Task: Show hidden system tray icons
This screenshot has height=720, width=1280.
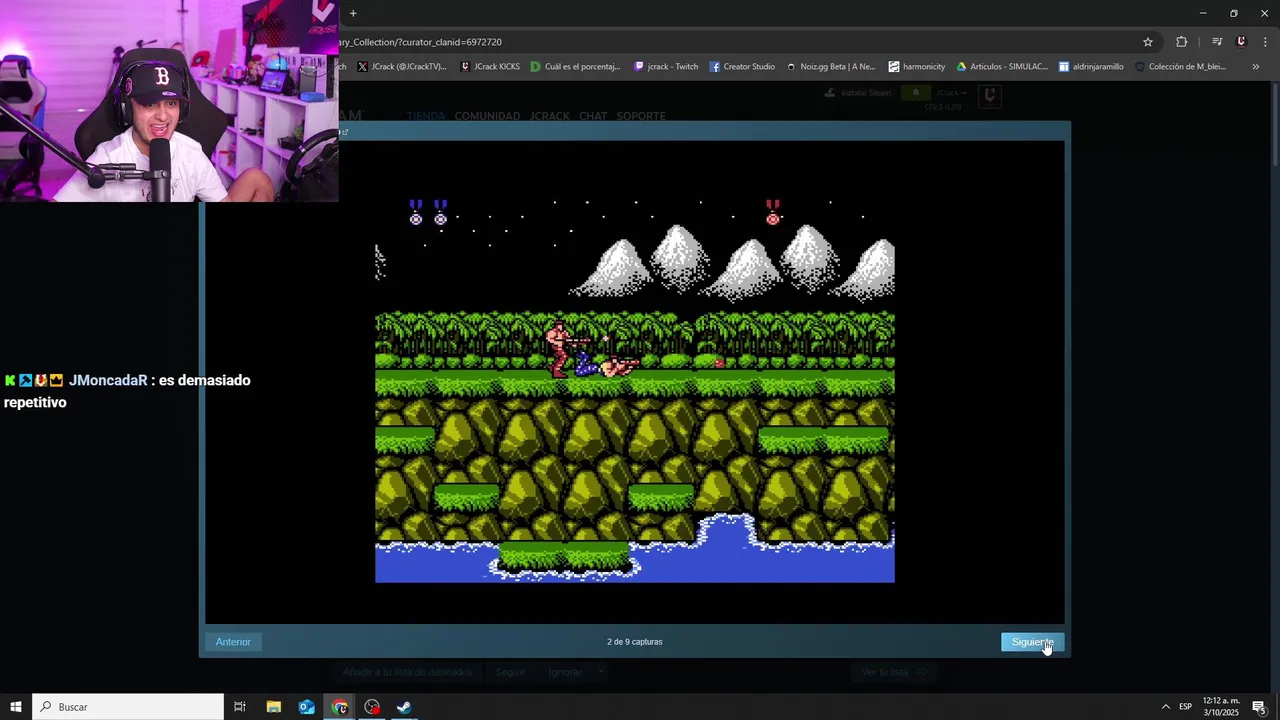Action: pyautogui.click(x=1165, y=707)
